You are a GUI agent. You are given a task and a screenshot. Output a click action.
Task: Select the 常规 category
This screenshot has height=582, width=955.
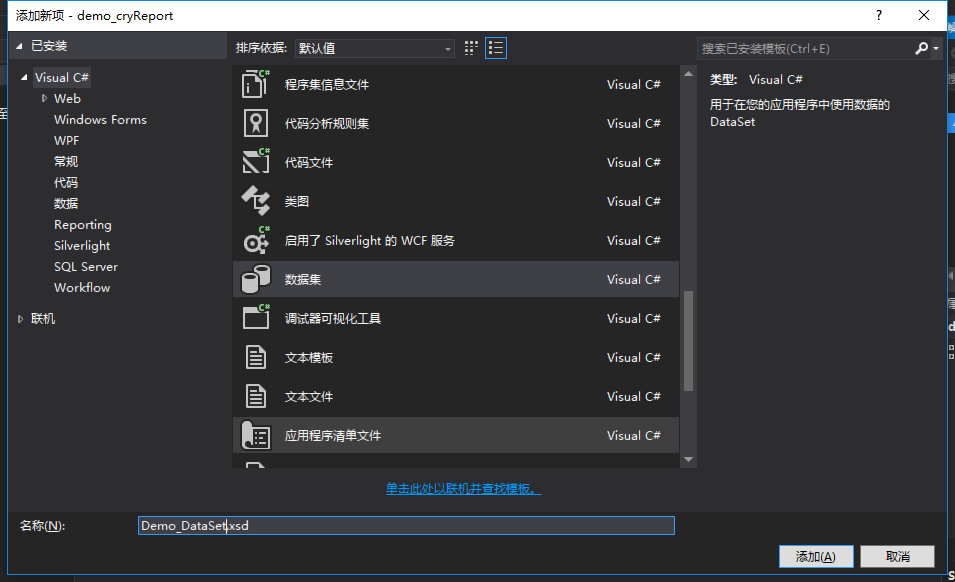point(66,161)
